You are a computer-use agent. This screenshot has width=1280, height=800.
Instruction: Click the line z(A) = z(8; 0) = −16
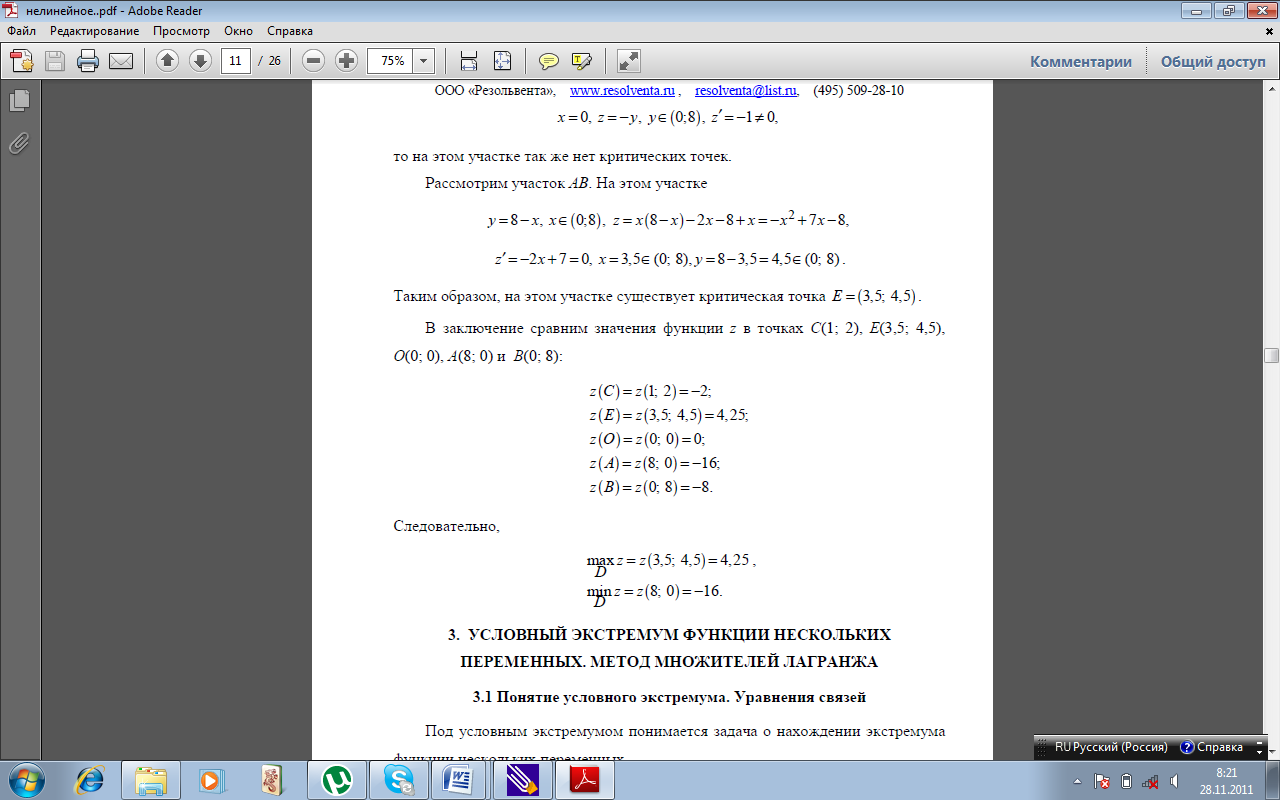[655, 462]
